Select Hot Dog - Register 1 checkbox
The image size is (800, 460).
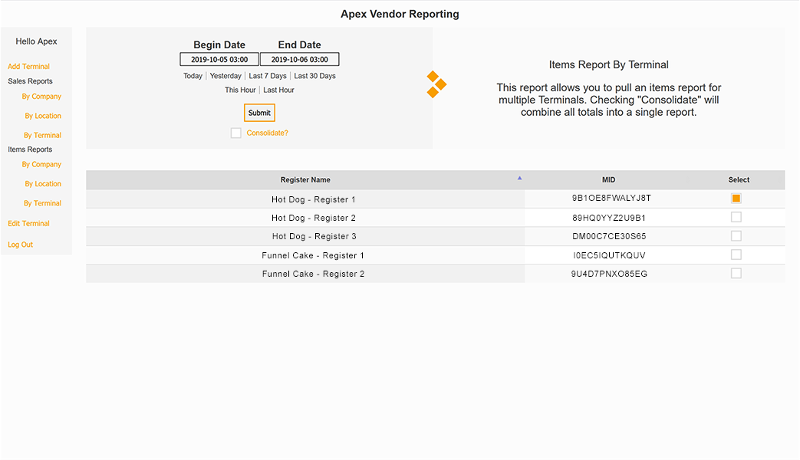tap(736, 198)
